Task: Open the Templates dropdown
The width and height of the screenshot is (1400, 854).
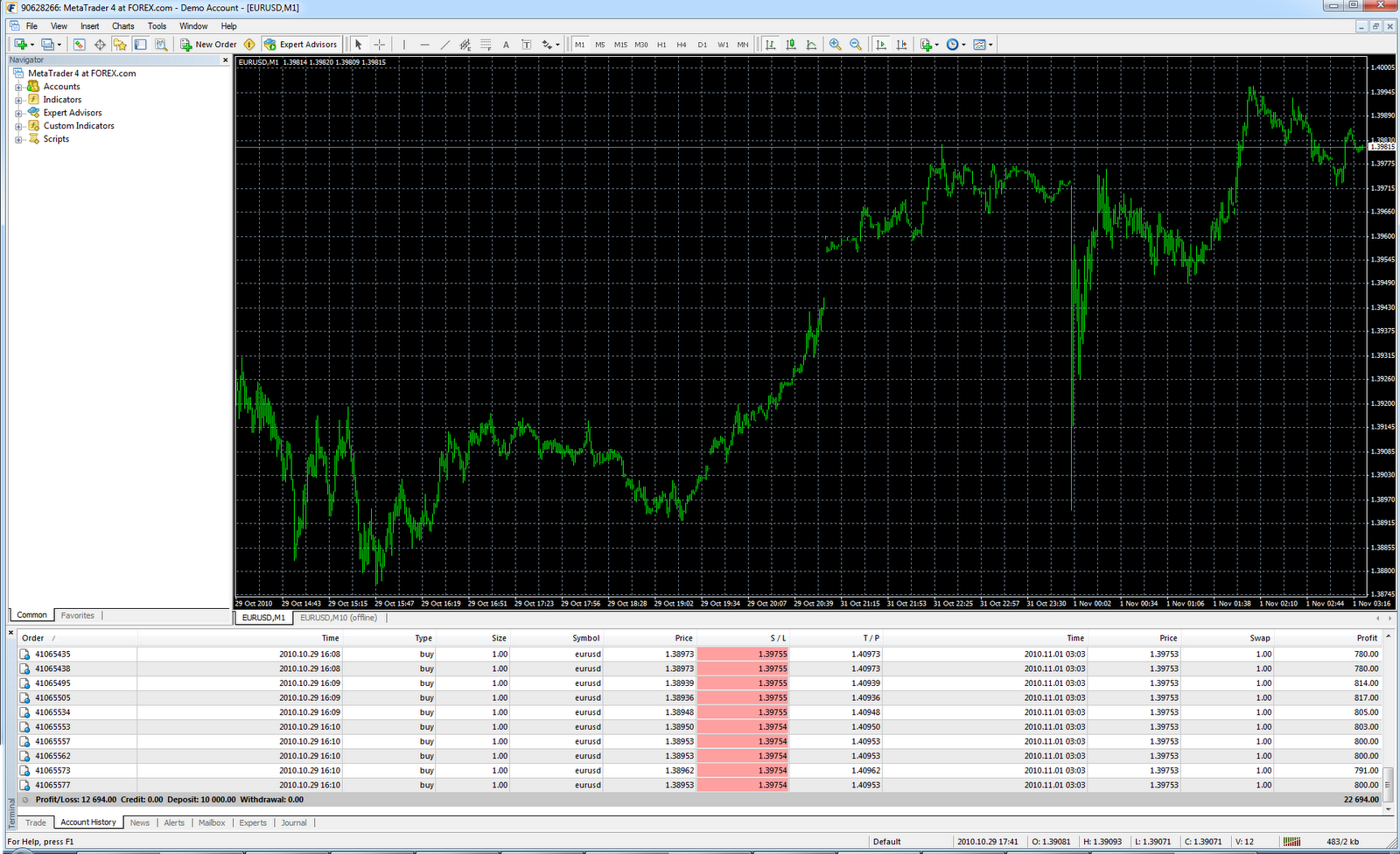Action: point(983,45)
